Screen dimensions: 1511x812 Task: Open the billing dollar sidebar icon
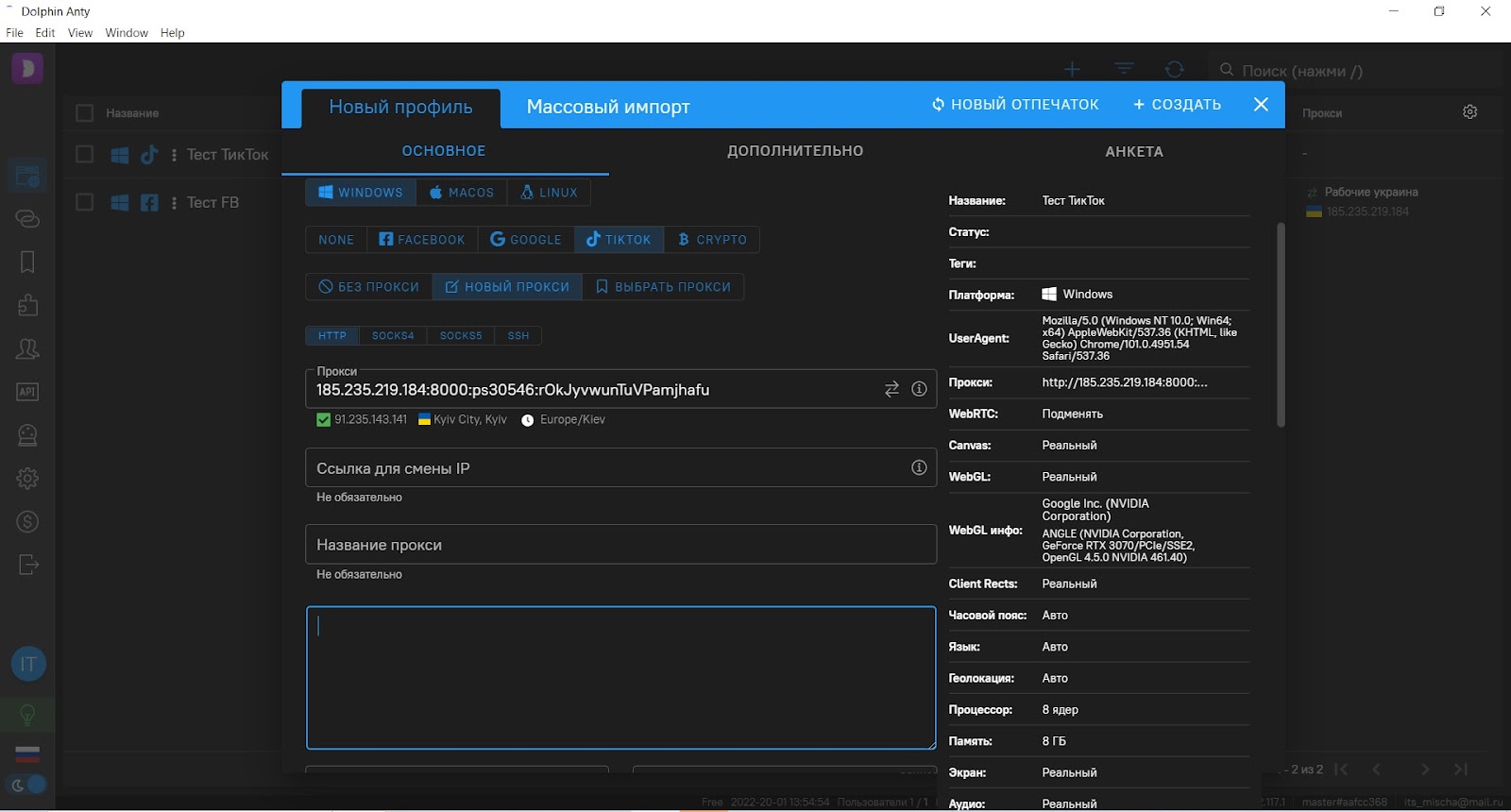point(27,521)
